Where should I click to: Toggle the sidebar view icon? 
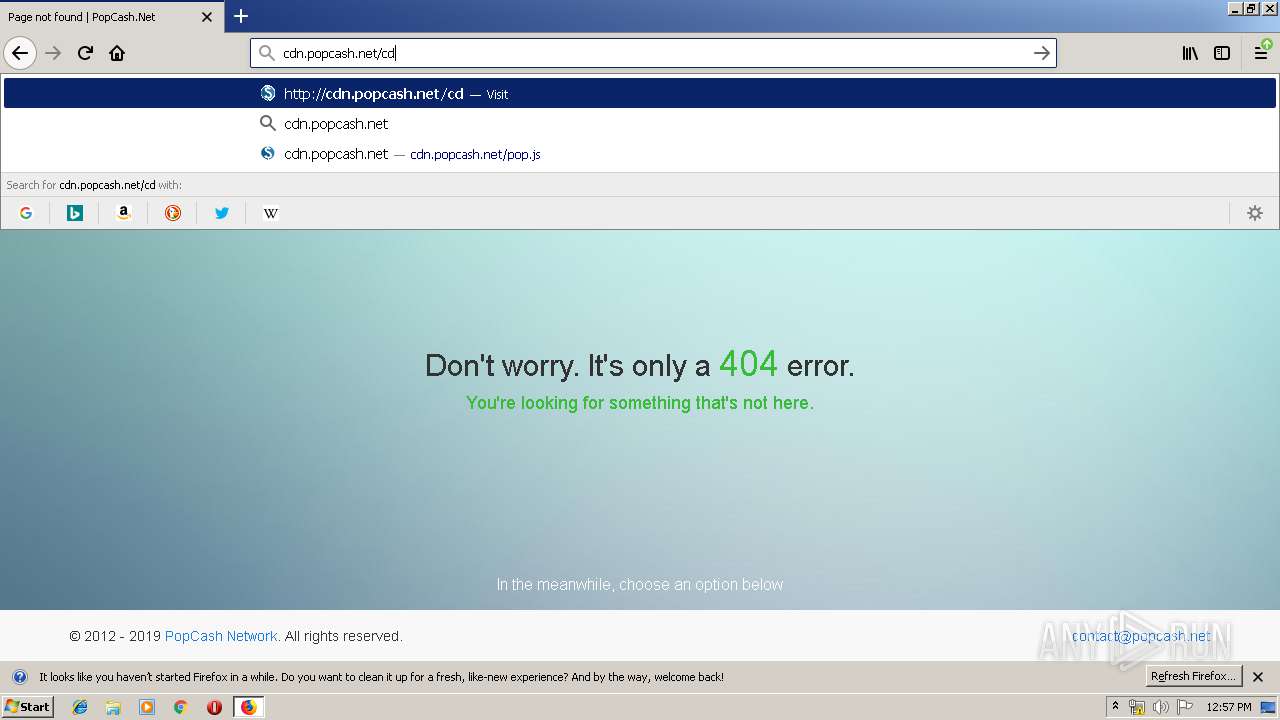(1222, 53)
